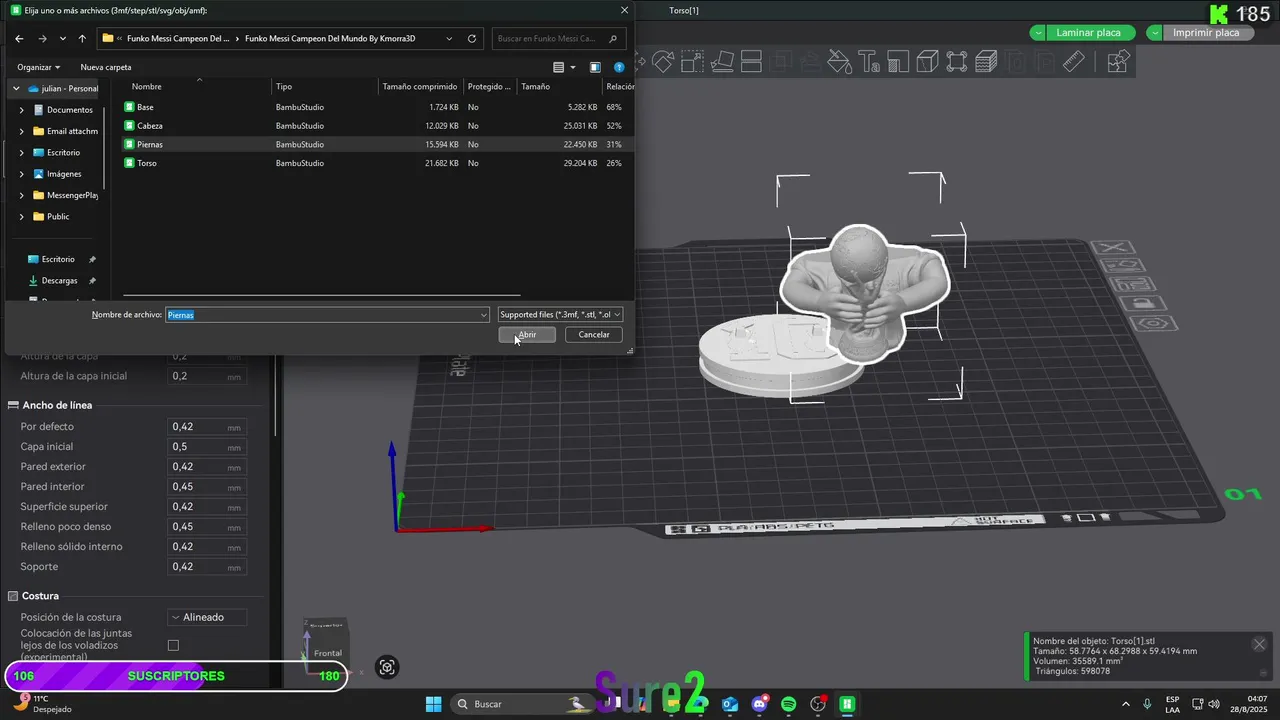Expand the address bar history dropdown
This screenshot has height=720, width=1280.
[x=450, y=39]
